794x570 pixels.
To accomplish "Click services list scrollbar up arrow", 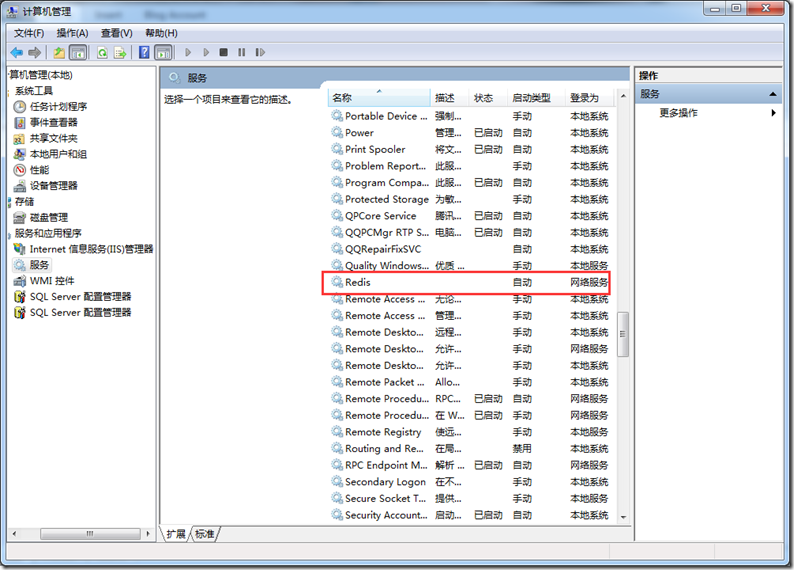I will tap(623, 96).
